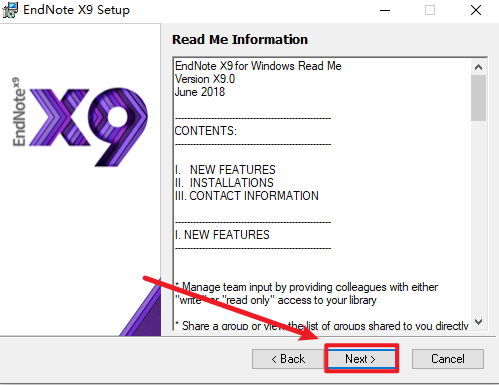The width and height of the screenshot is (499, 385).
Task: Click the EndNote X9 logo graphic
Action: pyautogui.click(x=80, y=122)
